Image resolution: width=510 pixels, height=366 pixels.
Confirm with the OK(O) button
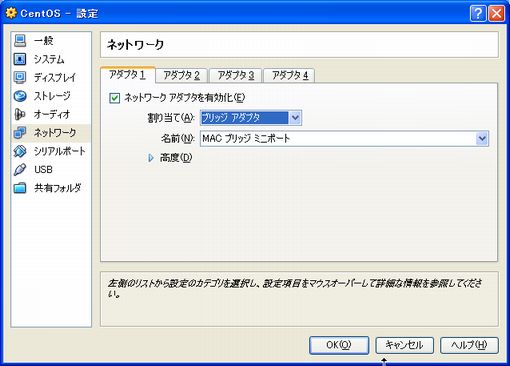339,345
